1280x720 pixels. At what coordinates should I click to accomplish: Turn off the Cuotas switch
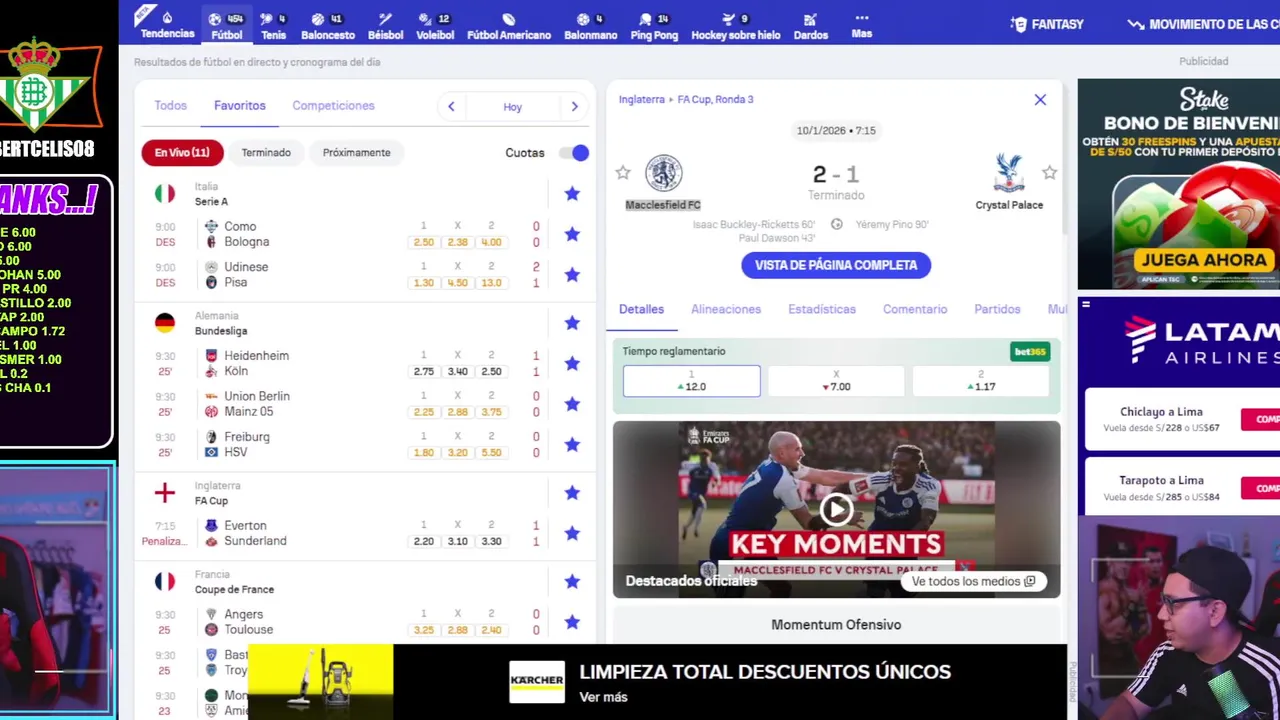coord(574,153)
